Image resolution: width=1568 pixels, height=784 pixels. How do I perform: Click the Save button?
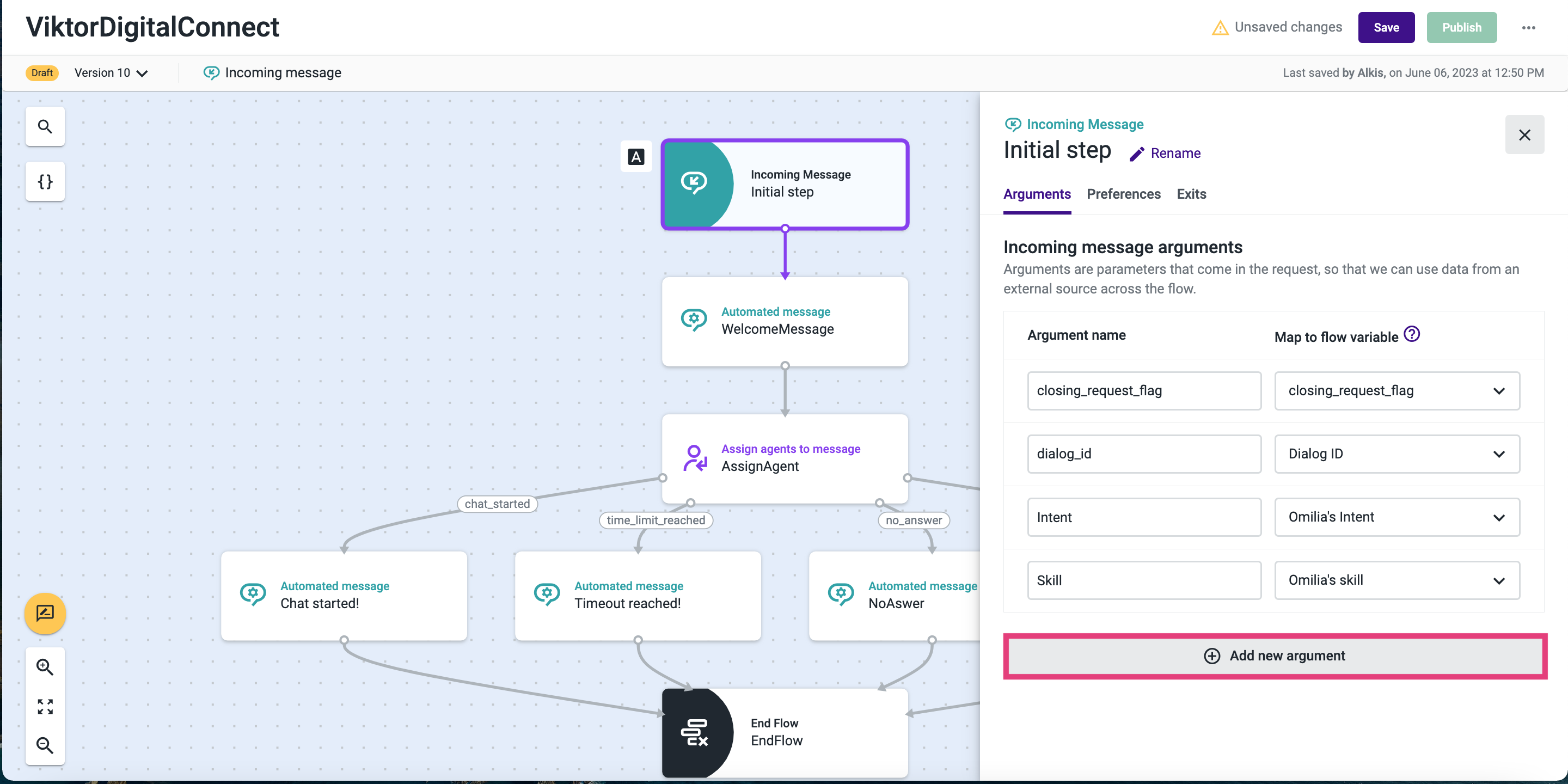[x=1386, y=27]
